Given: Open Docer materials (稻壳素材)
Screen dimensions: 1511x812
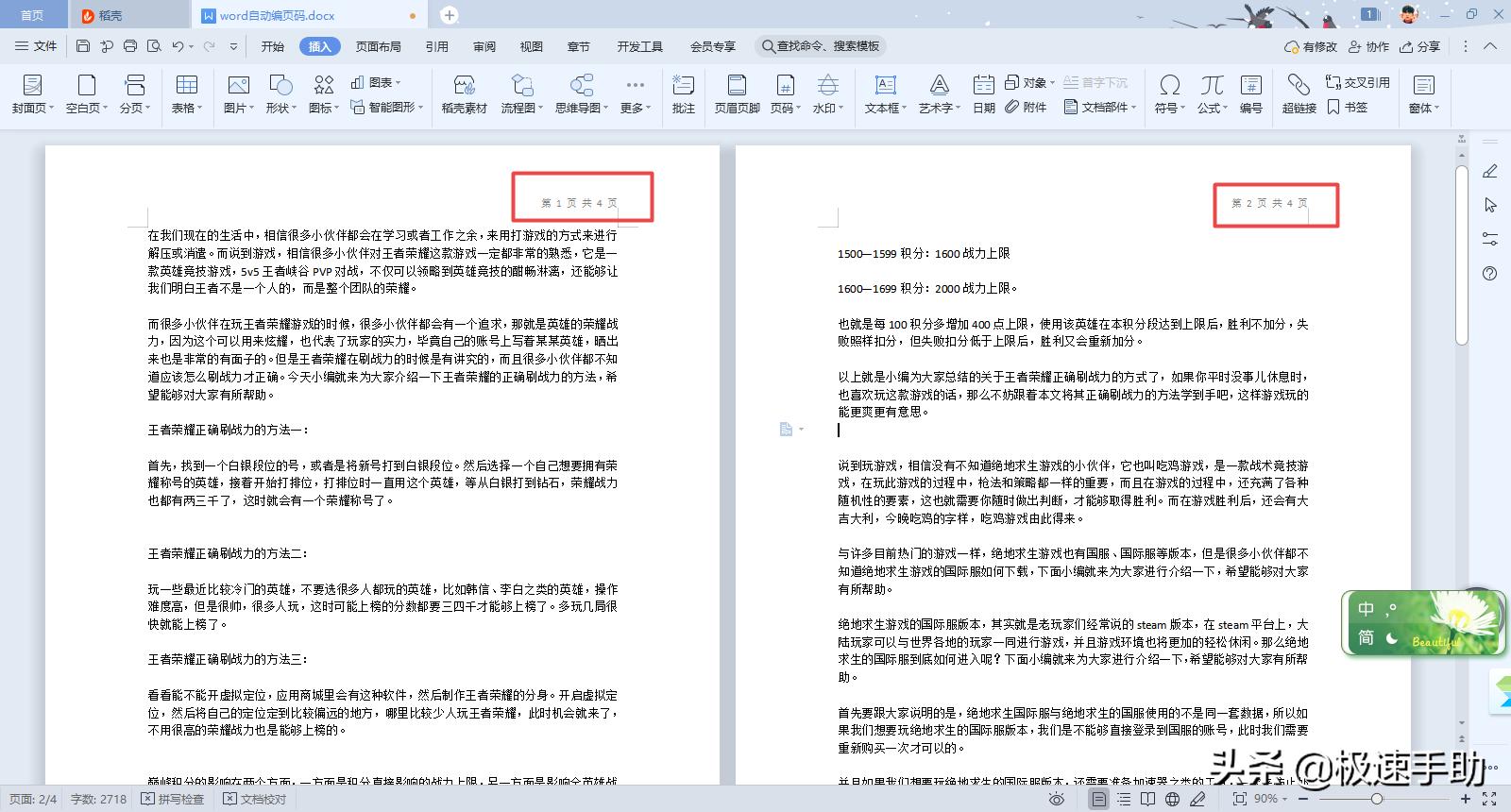Looking at the screenshot, I should (464, 94).
